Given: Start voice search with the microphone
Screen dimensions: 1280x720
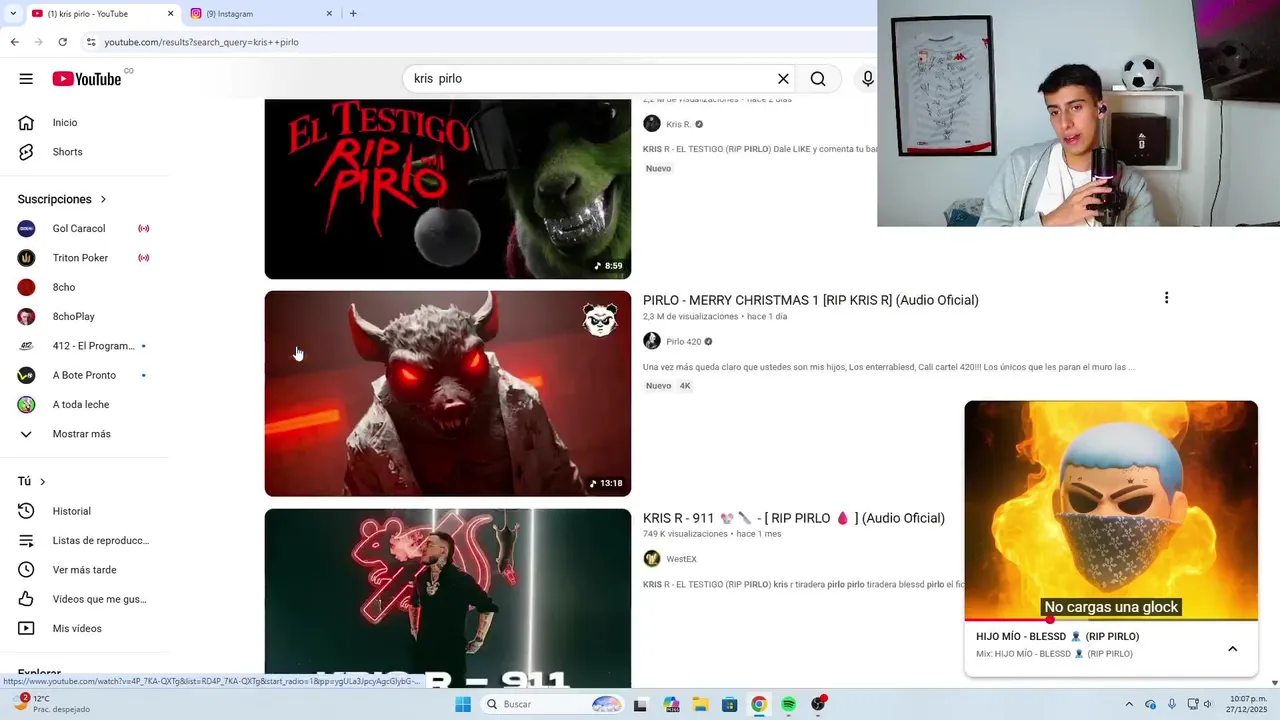Looking at the screenshot, I should tap(867, 79).
